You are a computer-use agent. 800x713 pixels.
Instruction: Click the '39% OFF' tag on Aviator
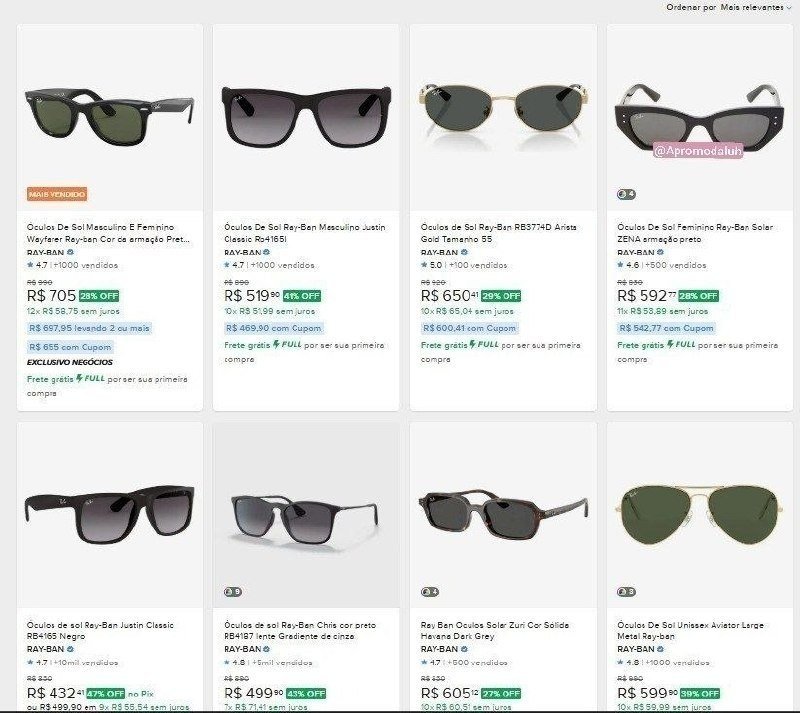pyautogui.click(x=699, y=694)
